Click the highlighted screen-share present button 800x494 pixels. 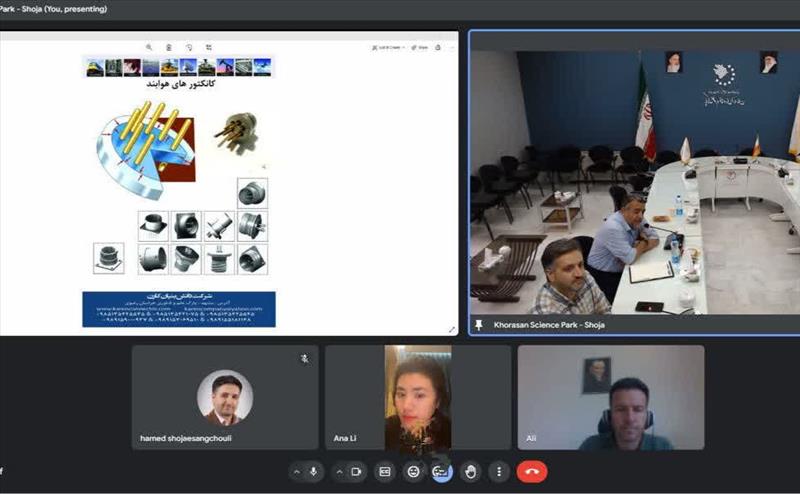(x=441, y=472)
